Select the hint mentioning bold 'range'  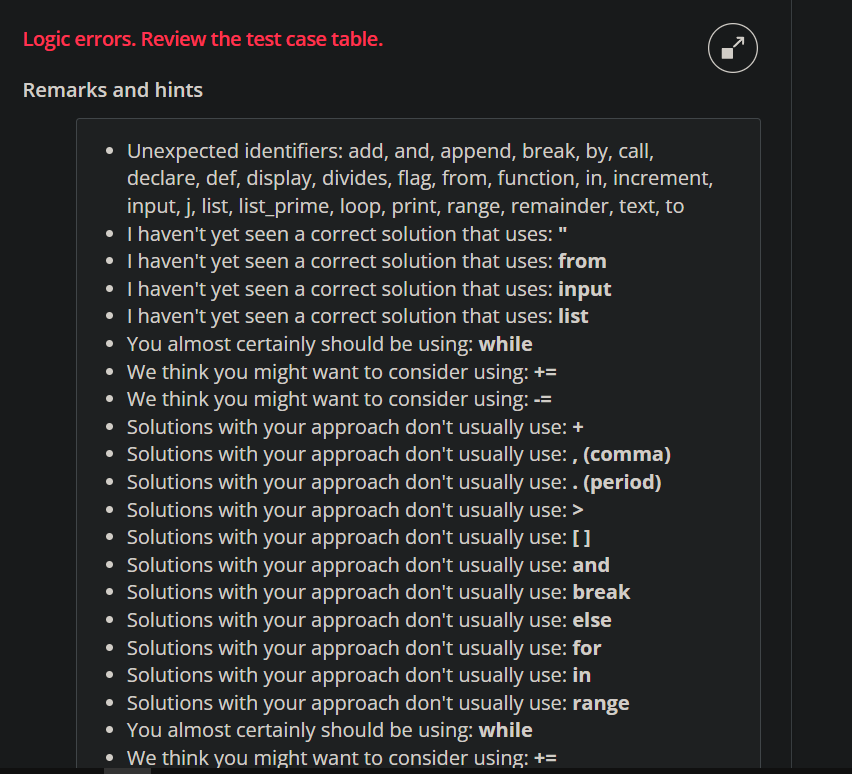(x=378, y=703)
